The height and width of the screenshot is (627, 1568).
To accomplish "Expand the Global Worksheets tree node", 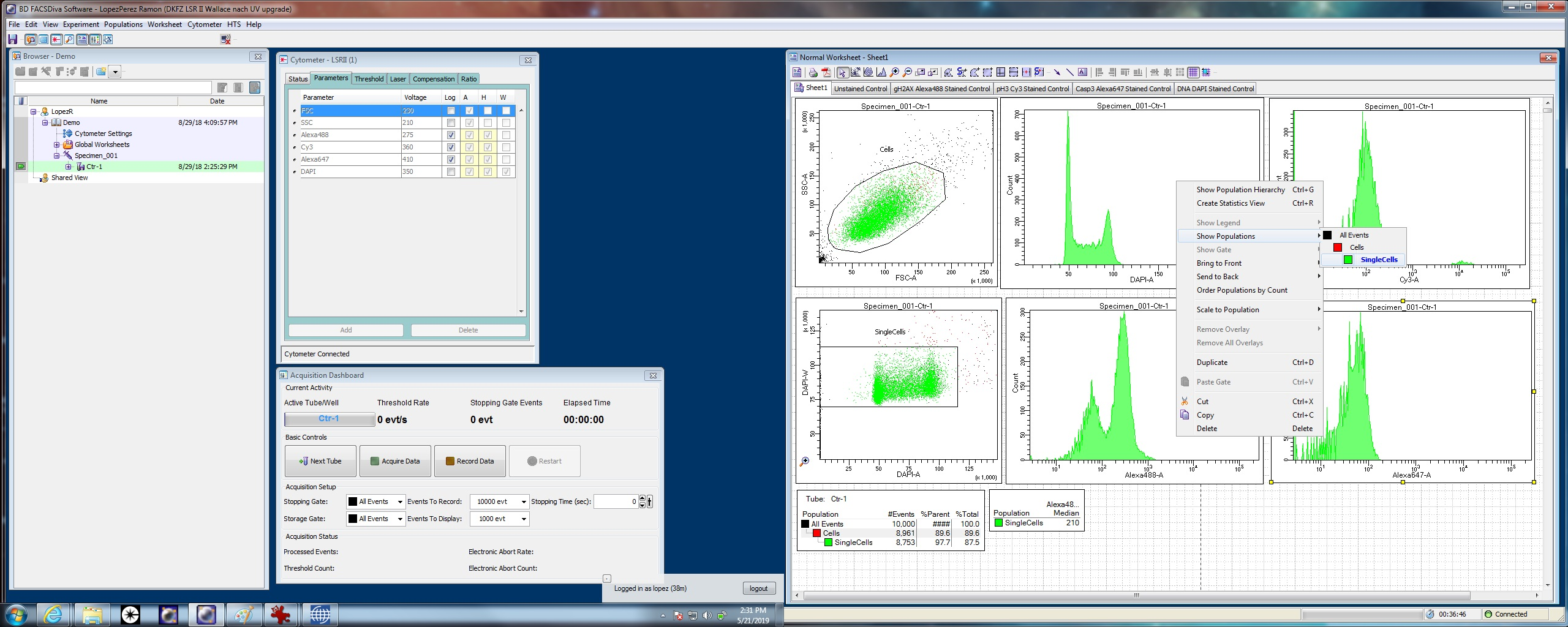I will 57,145.
